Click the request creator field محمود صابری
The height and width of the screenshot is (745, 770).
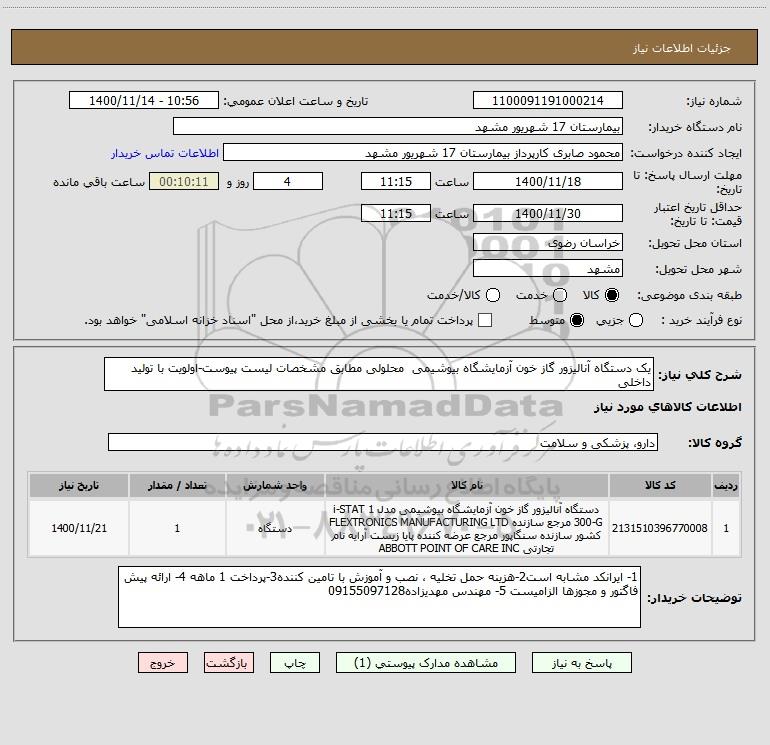pos(423,153)
